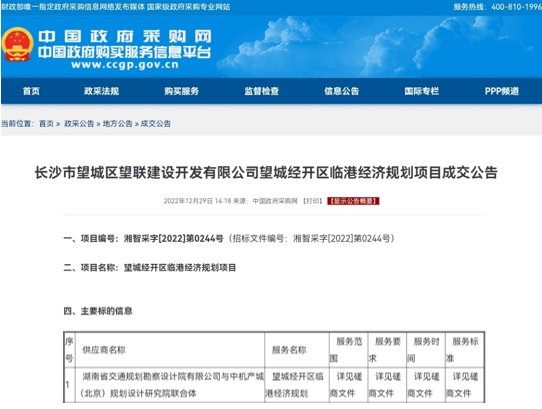The width and height of the screenshot is (542, 409).
Task: Open the PPP频道 navigation item
Action: 502,91
